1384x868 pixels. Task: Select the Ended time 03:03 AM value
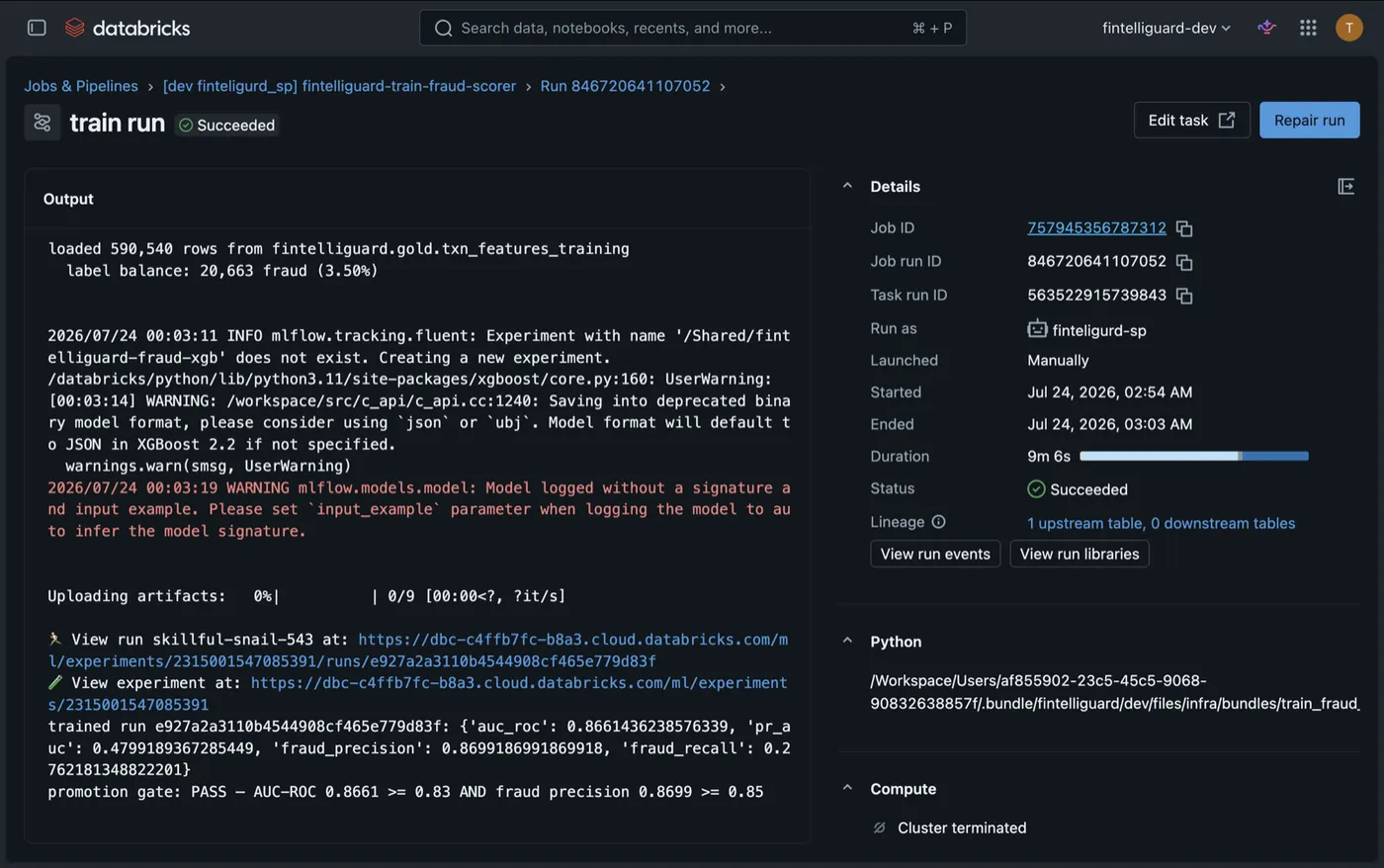tap(1109, 424)
